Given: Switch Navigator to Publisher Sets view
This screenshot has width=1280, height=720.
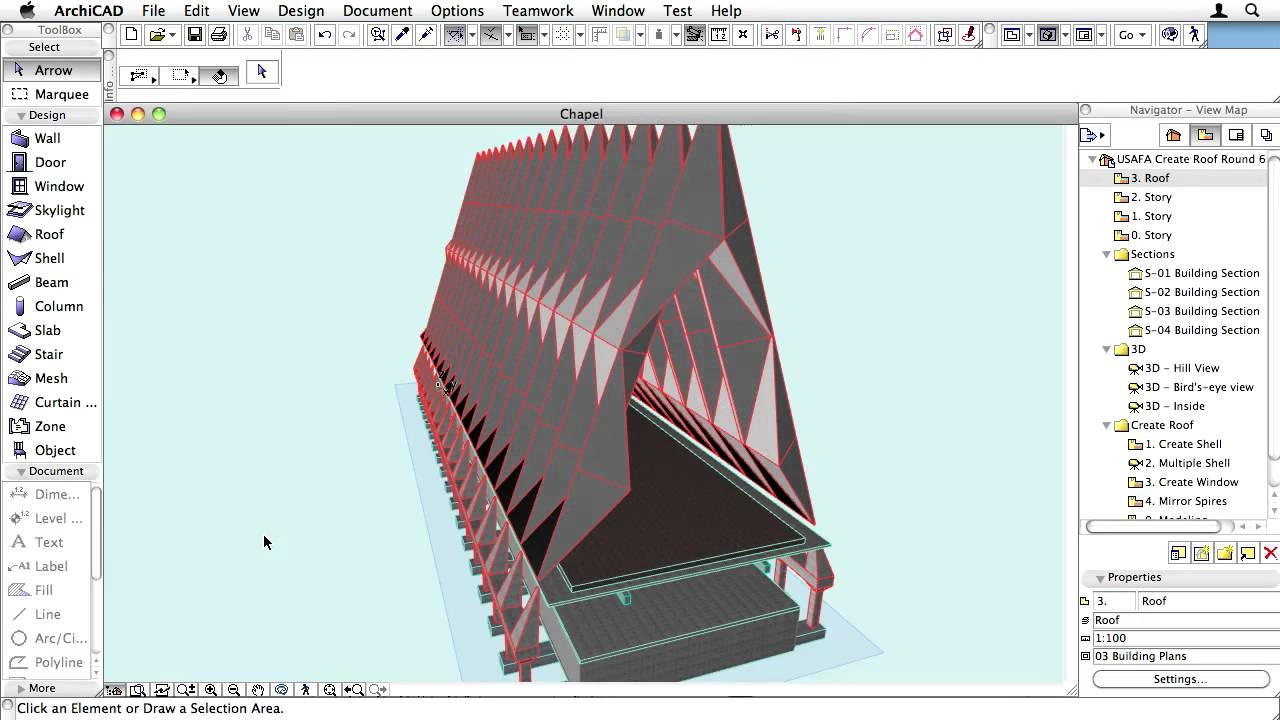Looking at the screenshot, I should [x=1266, y=135].
